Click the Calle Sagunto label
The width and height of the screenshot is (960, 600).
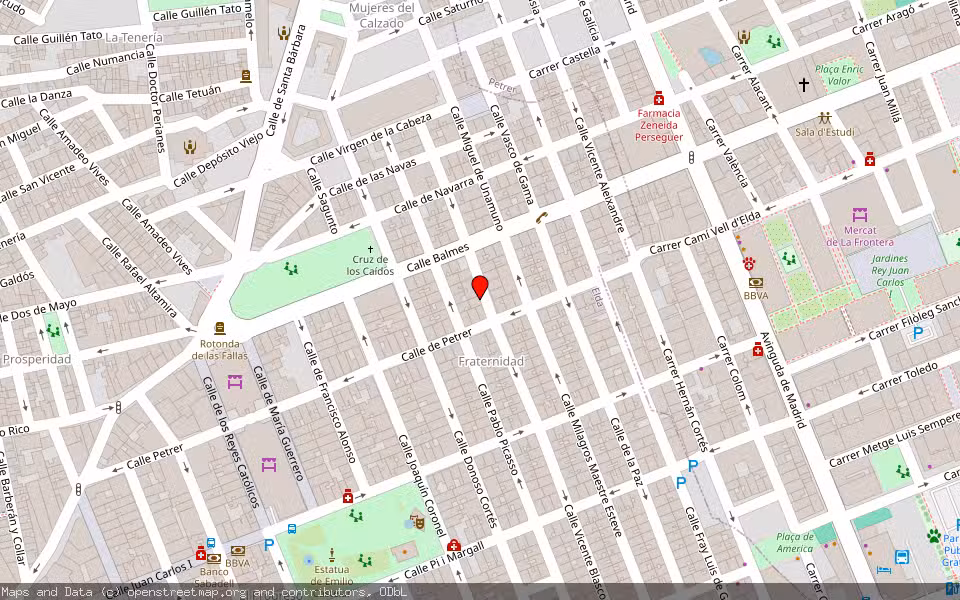(x=322, y=200)
